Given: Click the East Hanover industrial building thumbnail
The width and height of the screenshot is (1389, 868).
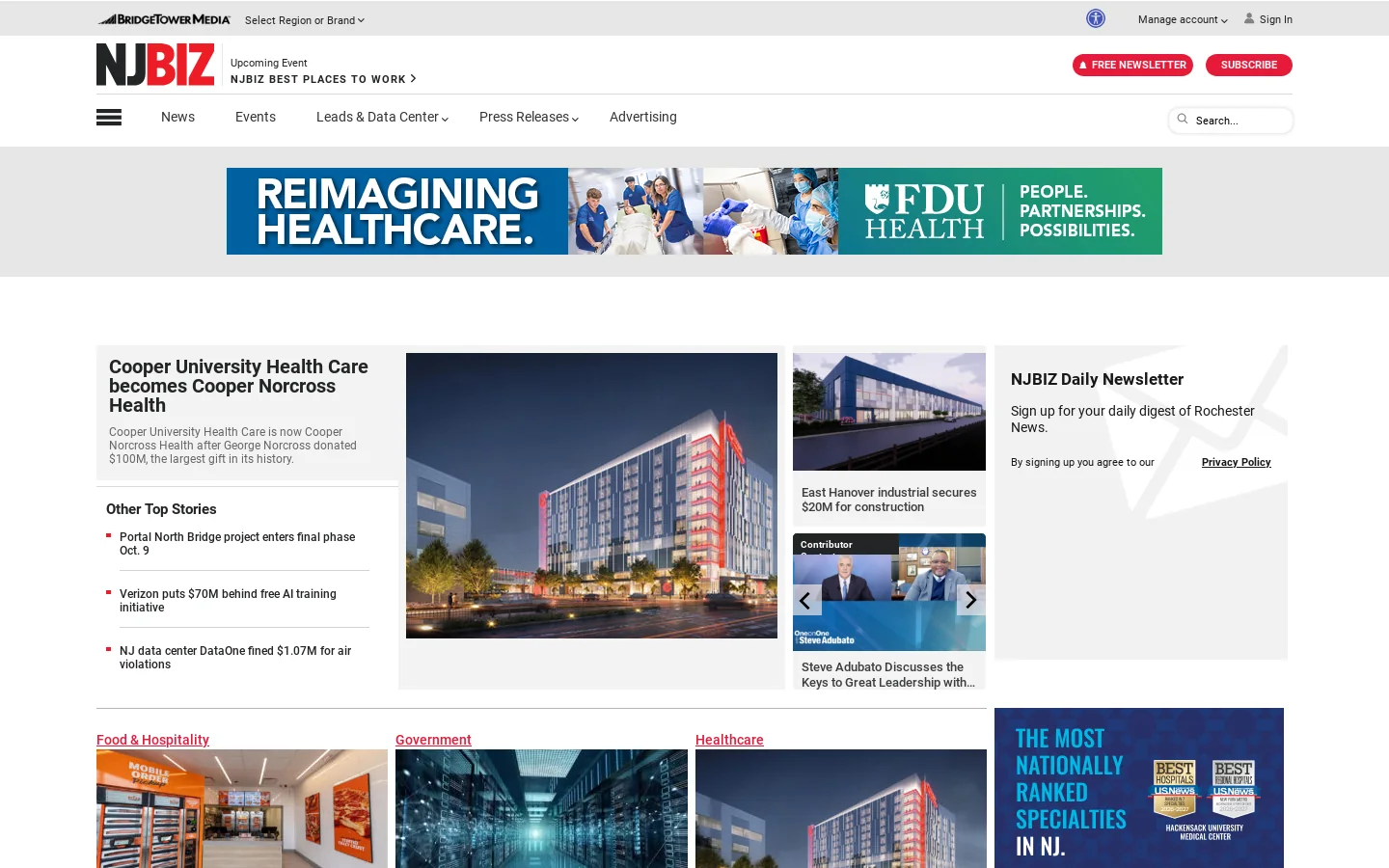Looking at the screenshot, I should coord(889,412).
